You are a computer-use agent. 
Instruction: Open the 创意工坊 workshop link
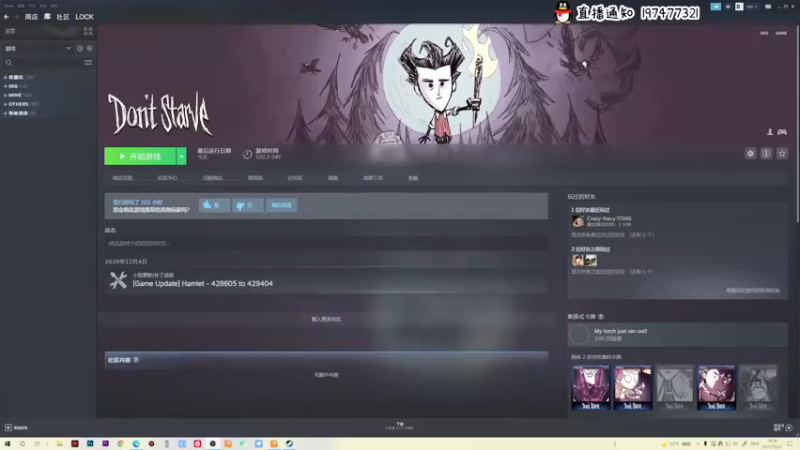pyautogui.click(x=373, y=178)
